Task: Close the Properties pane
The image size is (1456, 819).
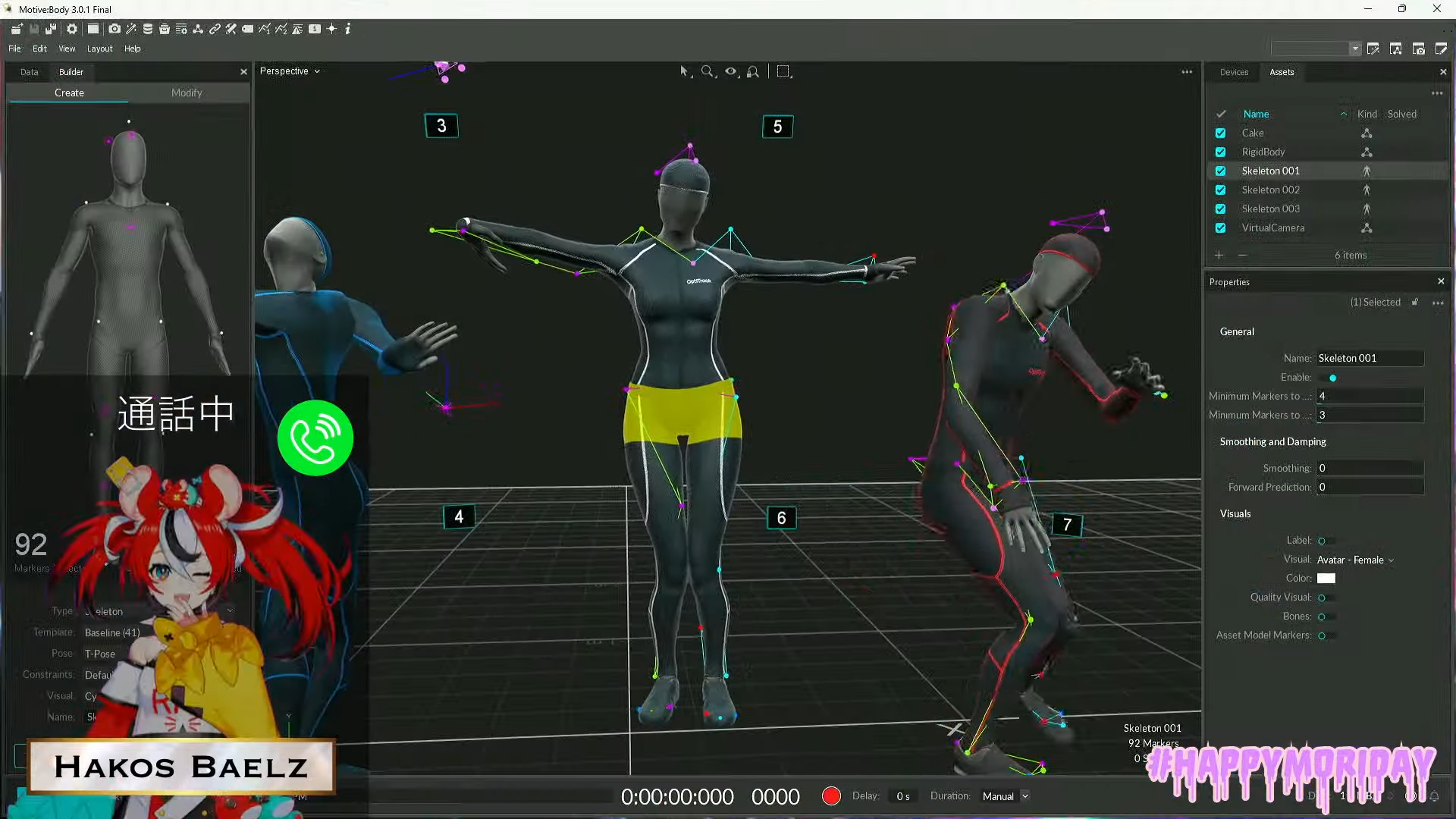Action: pyautogui.click(x=1441, y=281)
